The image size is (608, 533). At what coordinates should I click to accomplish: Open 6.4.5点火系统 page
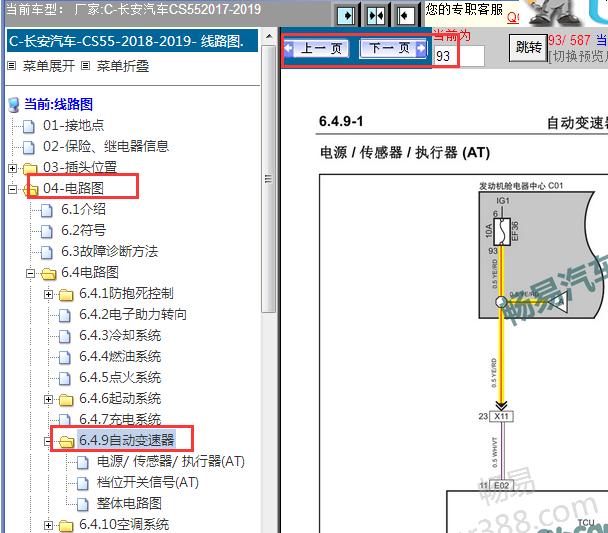click(120, 377)
